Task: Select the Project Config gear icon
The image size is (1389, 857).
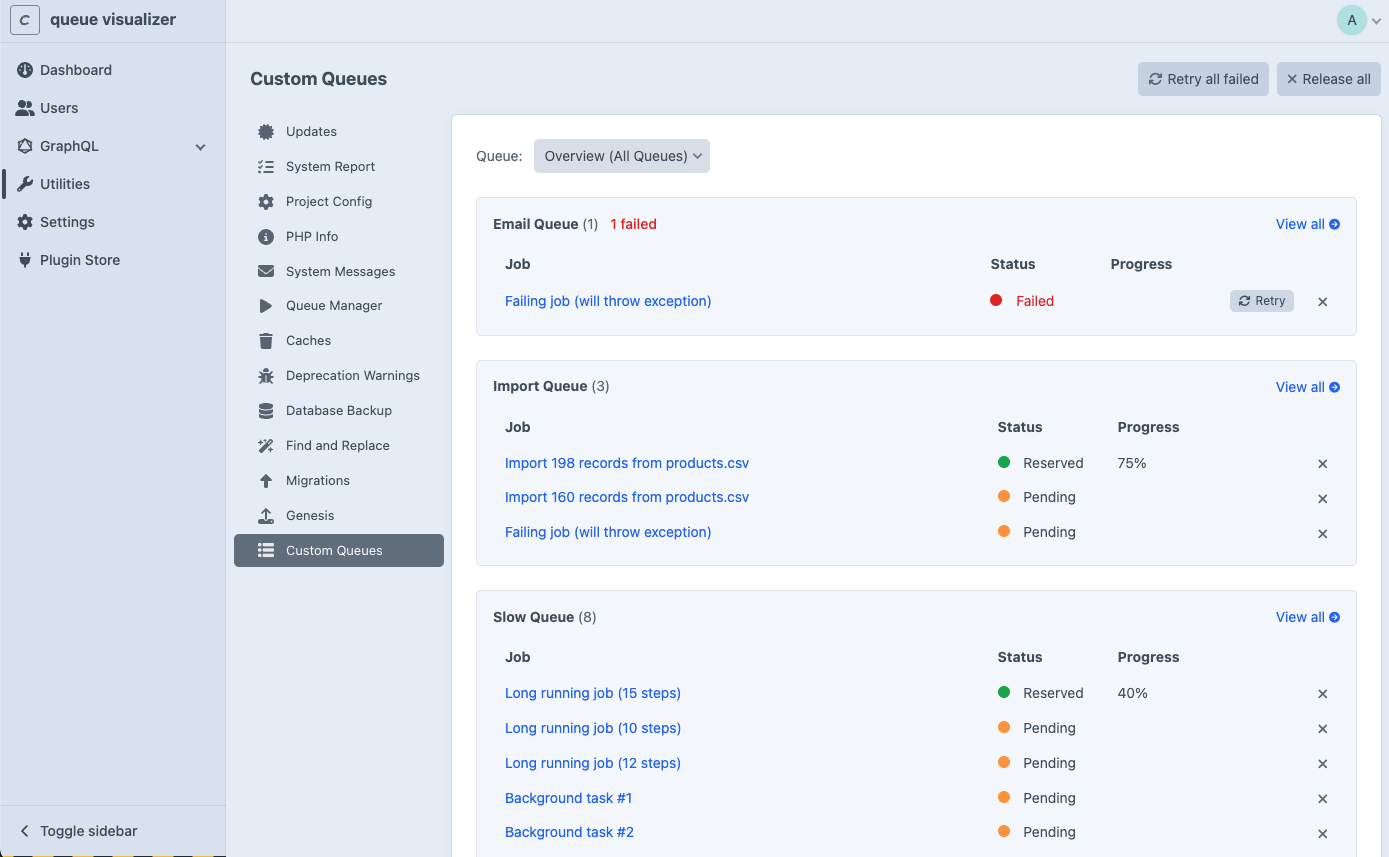Action: (264, 201)
